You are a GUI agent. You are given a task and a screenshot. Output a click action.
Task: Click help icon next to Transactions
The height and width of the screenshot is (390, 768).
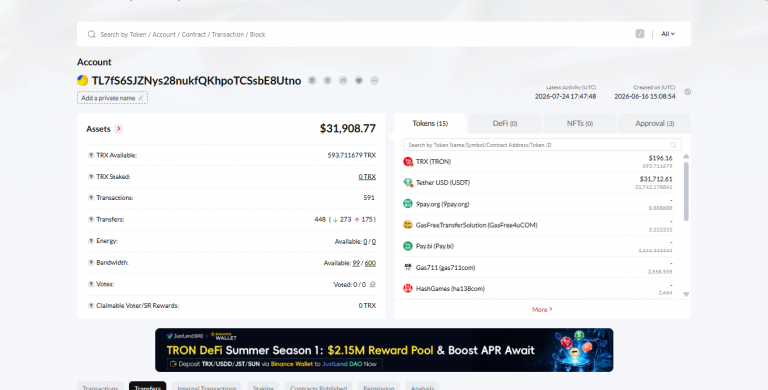91,198
